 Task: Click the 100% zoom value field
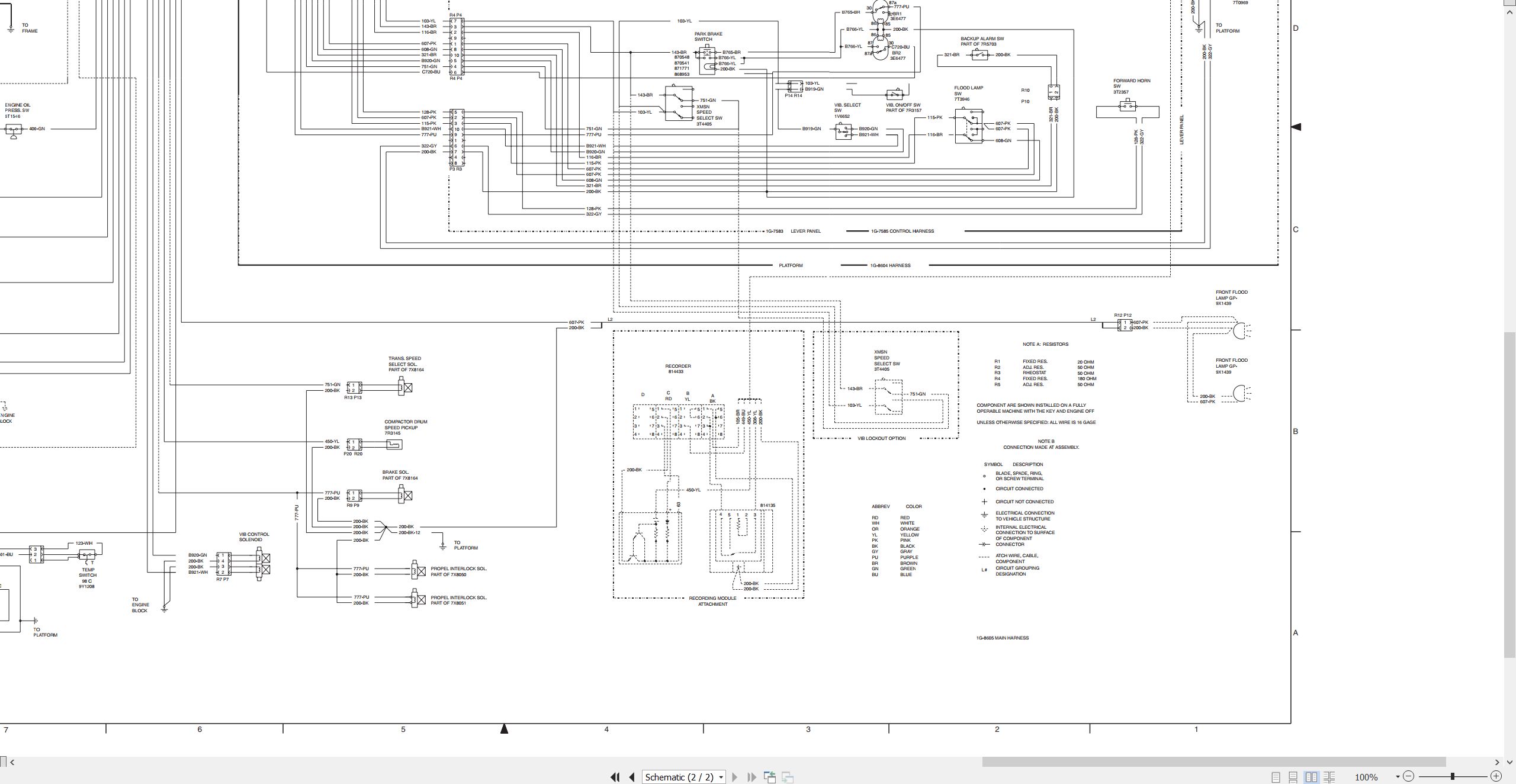click(x=1366, y=777)
